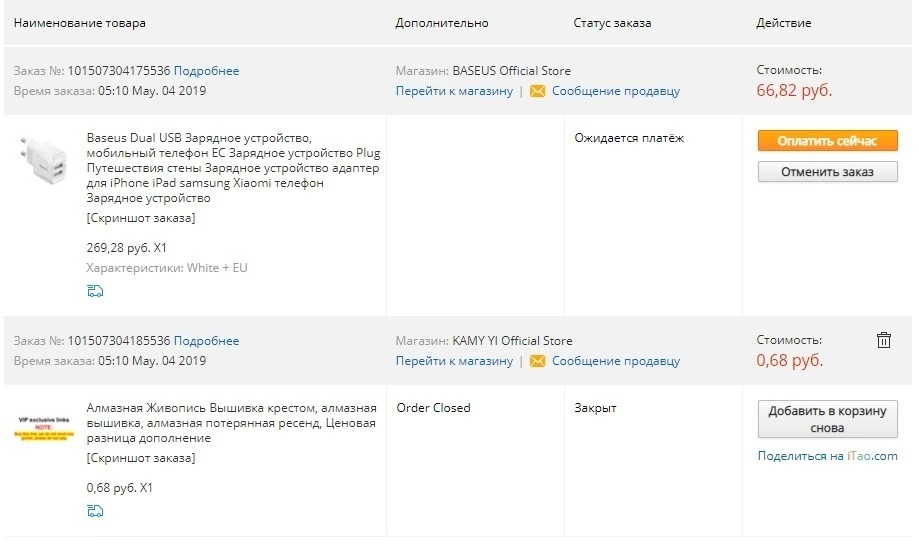Image resolution: width=919 pixels, height=552 pixels.
Task: Open the Baseus charger product thumbnail
Action: click(44, 161)
